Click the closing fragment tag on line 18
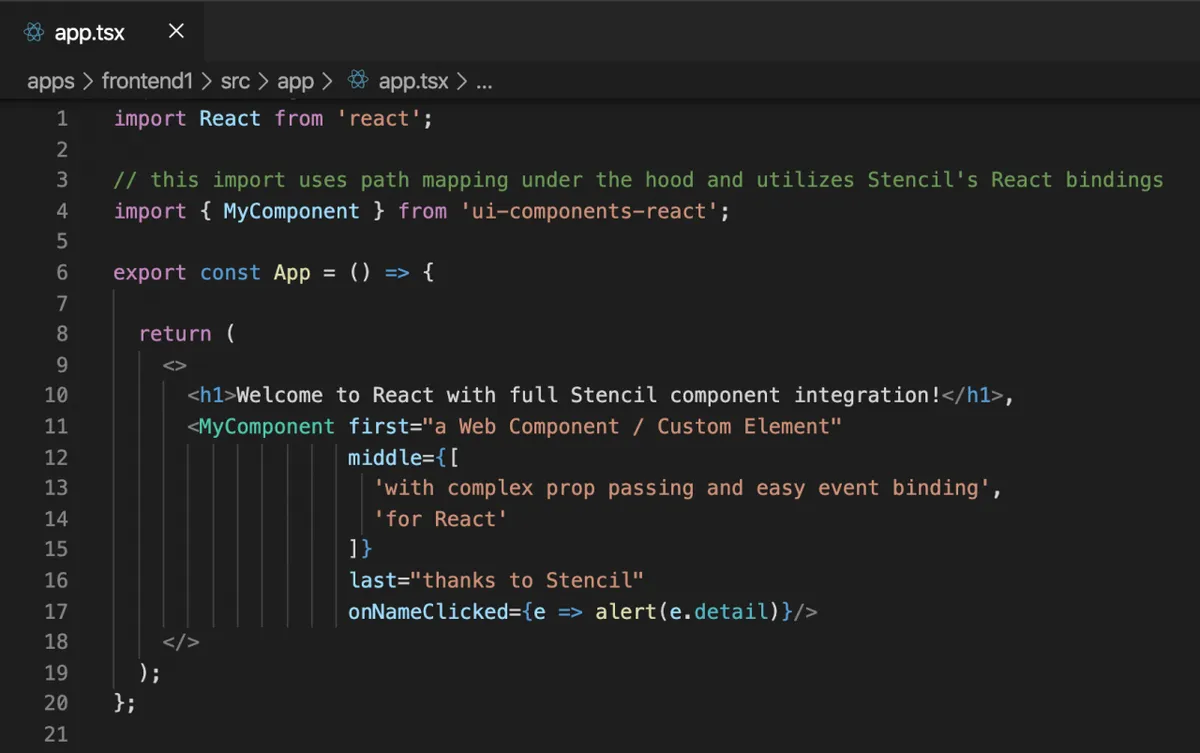 [x=181, y=642]
